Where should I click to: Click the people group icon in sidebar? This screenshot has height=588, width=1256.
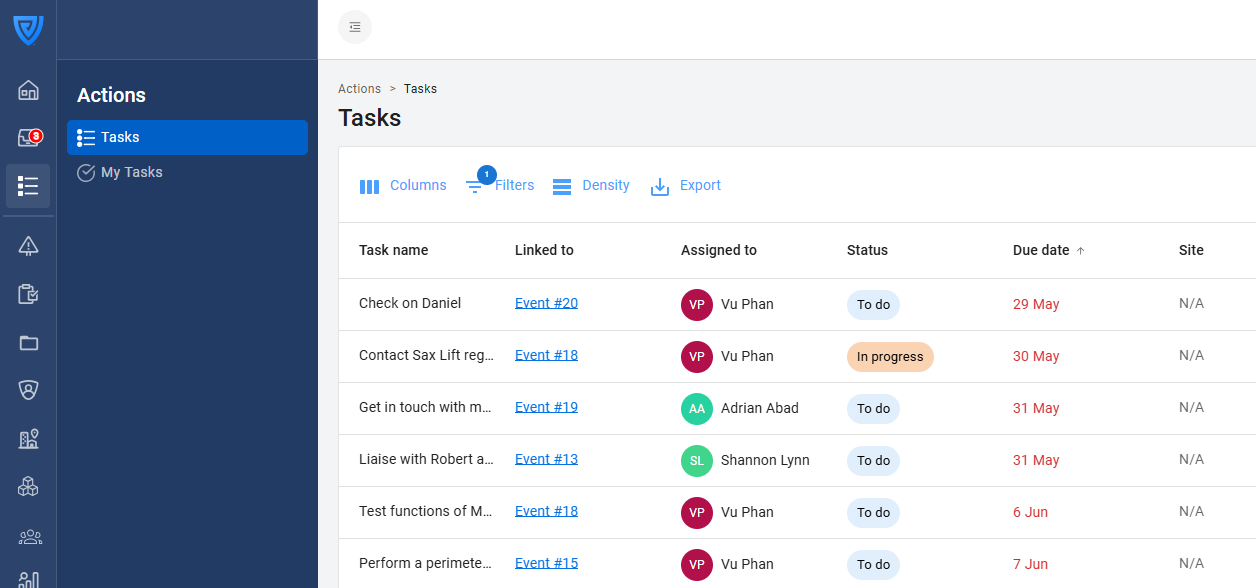[28, 537]
